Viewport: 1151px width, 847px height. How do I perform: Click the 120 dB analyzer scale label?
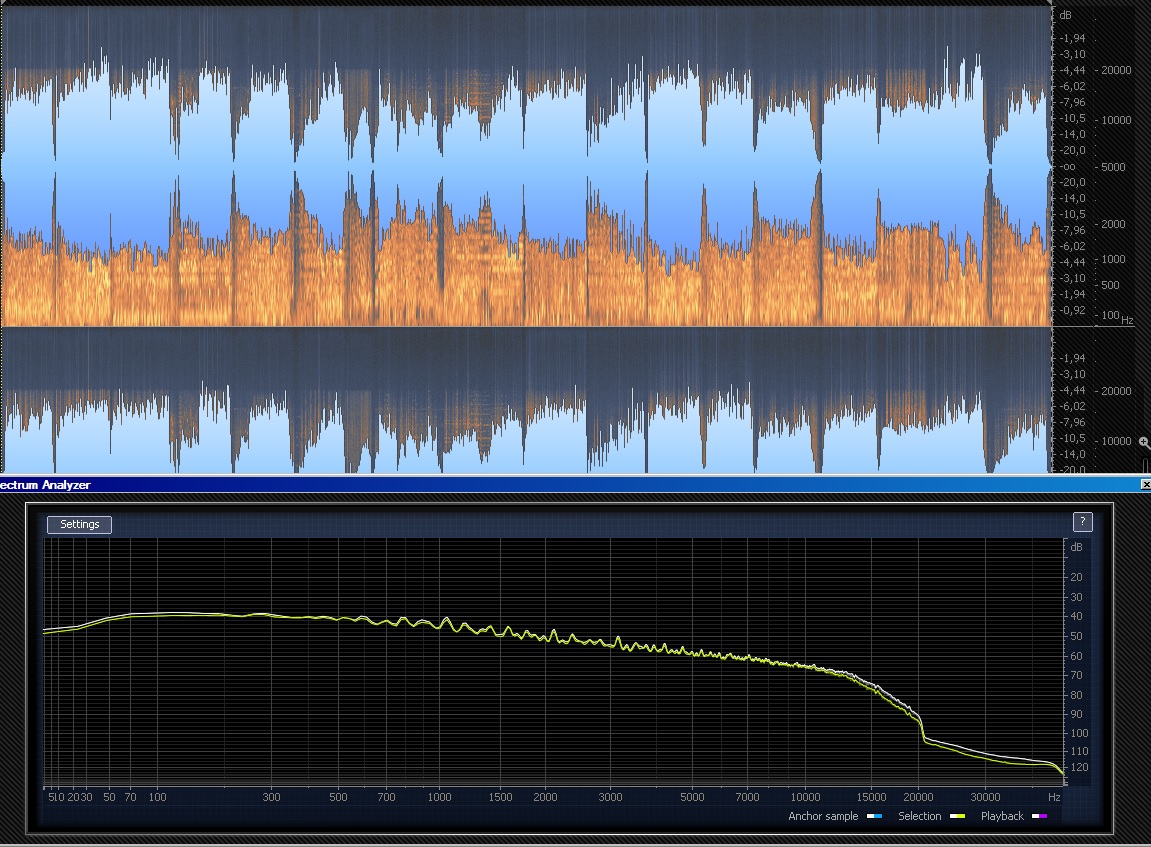[x=1079, y=767]
